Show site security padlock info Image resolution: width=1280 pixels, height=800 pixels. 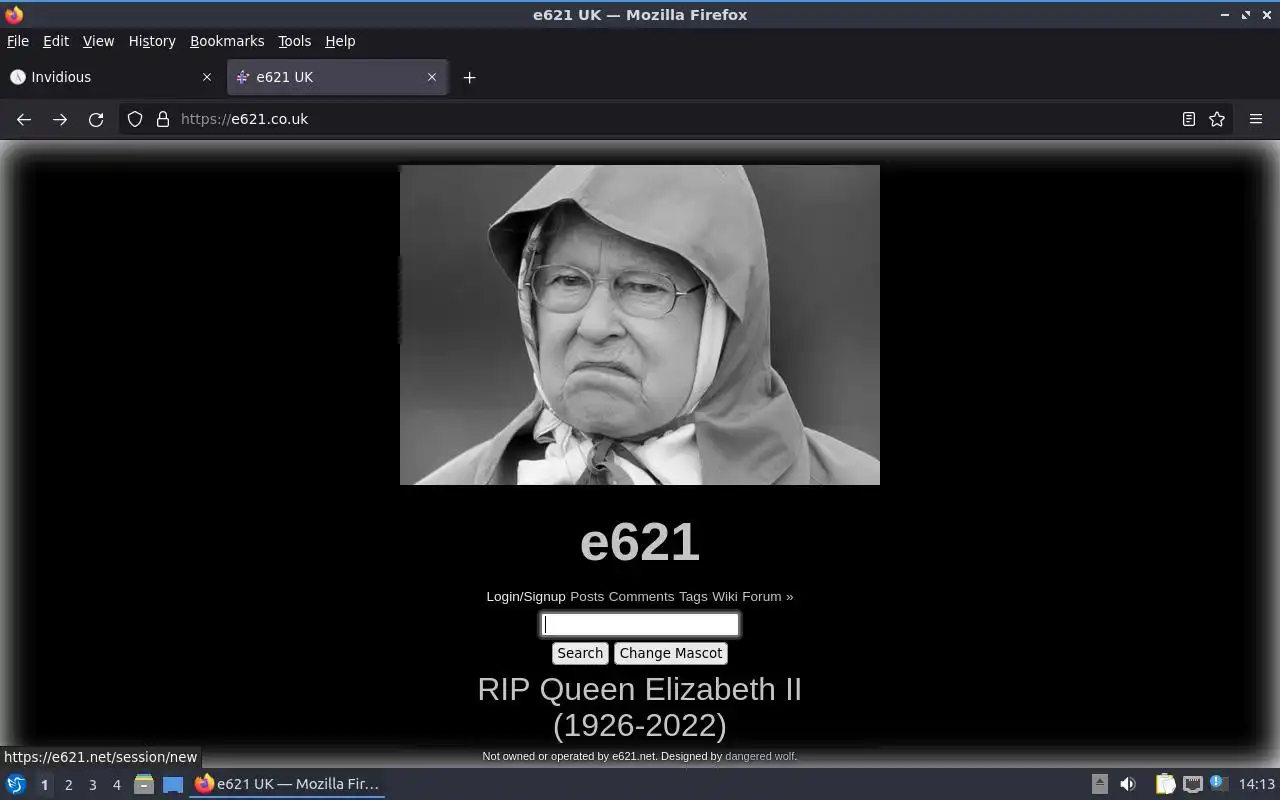(163, 119)
